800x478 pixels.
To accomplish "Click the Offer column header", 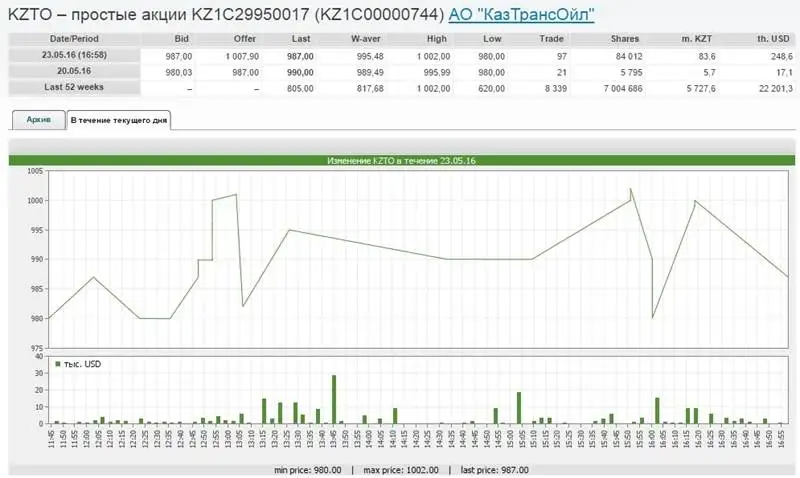I will [x=245, y=39].
